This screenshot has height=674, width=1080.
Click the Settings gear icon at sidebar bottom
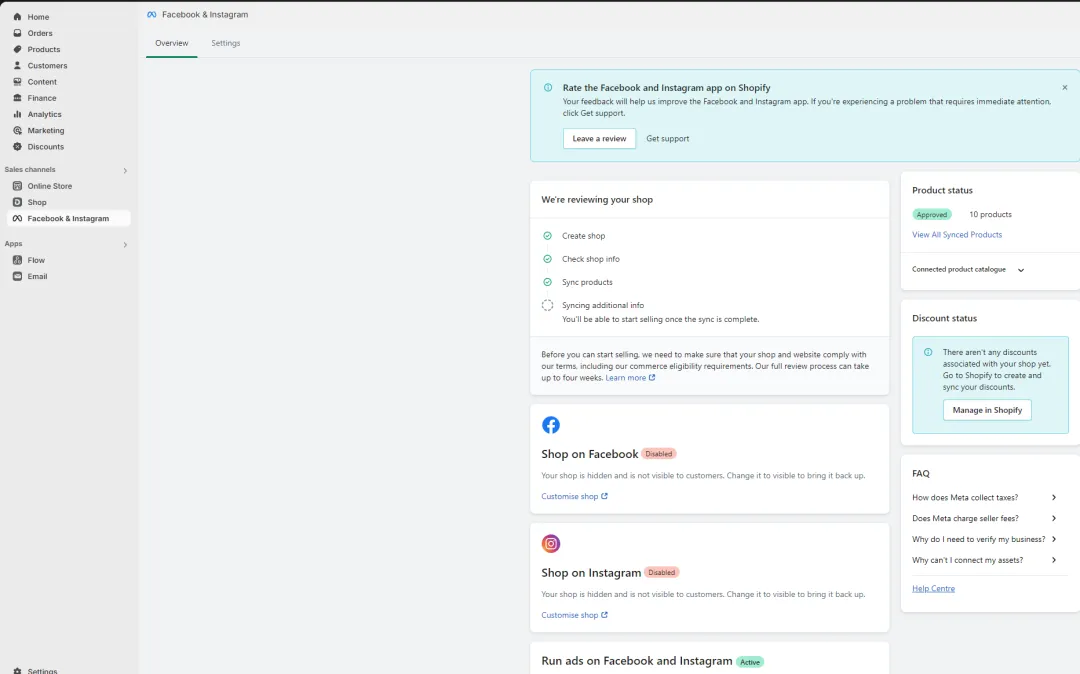coord(17,671)
